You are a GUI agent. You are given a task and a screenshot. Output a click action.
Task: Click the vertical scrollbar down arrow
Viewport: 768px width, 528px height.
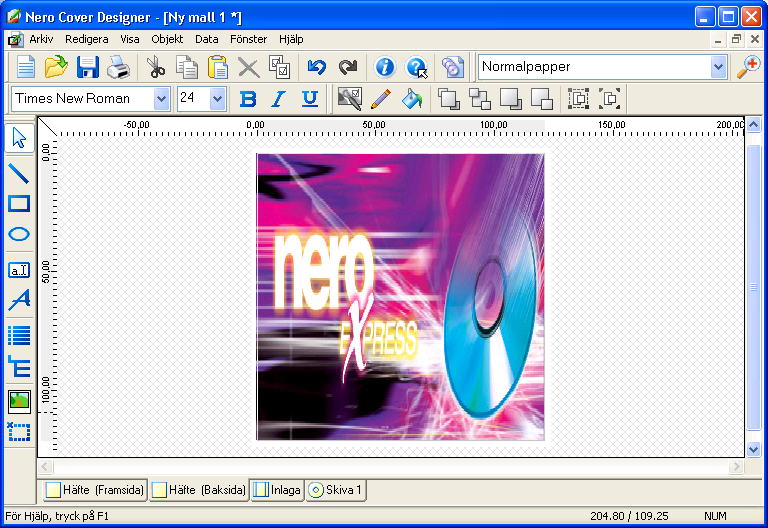pyautogui.click(x=753, y=449)
